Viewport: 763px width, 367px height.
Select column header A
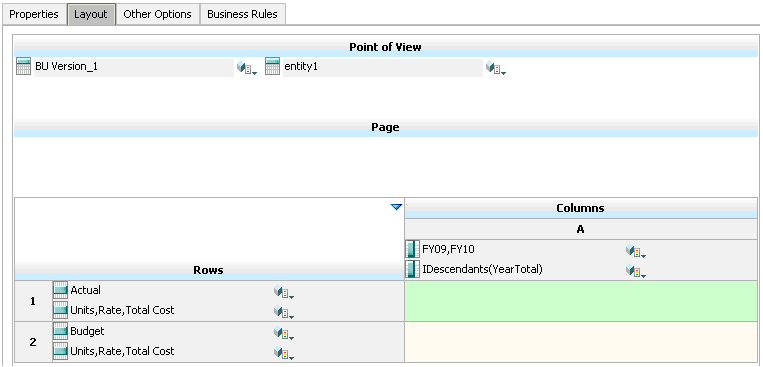[x=581, y=229]
